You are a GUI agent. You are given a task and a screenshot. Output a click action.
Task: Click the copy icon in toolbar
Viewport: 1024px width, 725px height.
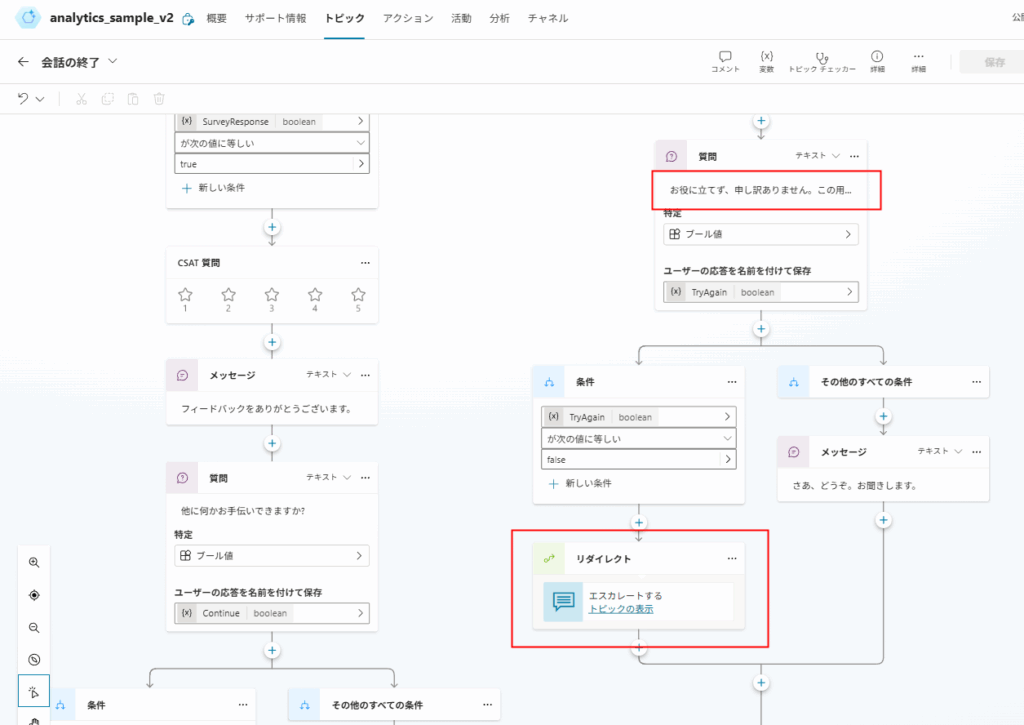[x=108, y=99]
